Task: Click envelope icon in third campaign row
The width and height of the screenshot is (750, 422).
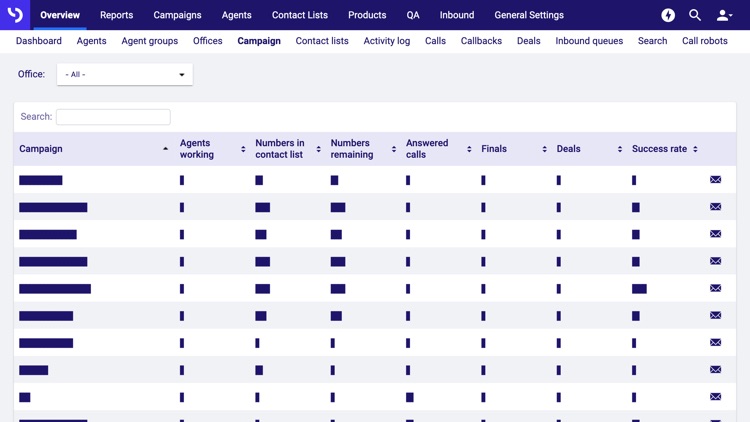Action: coord(716,234)
